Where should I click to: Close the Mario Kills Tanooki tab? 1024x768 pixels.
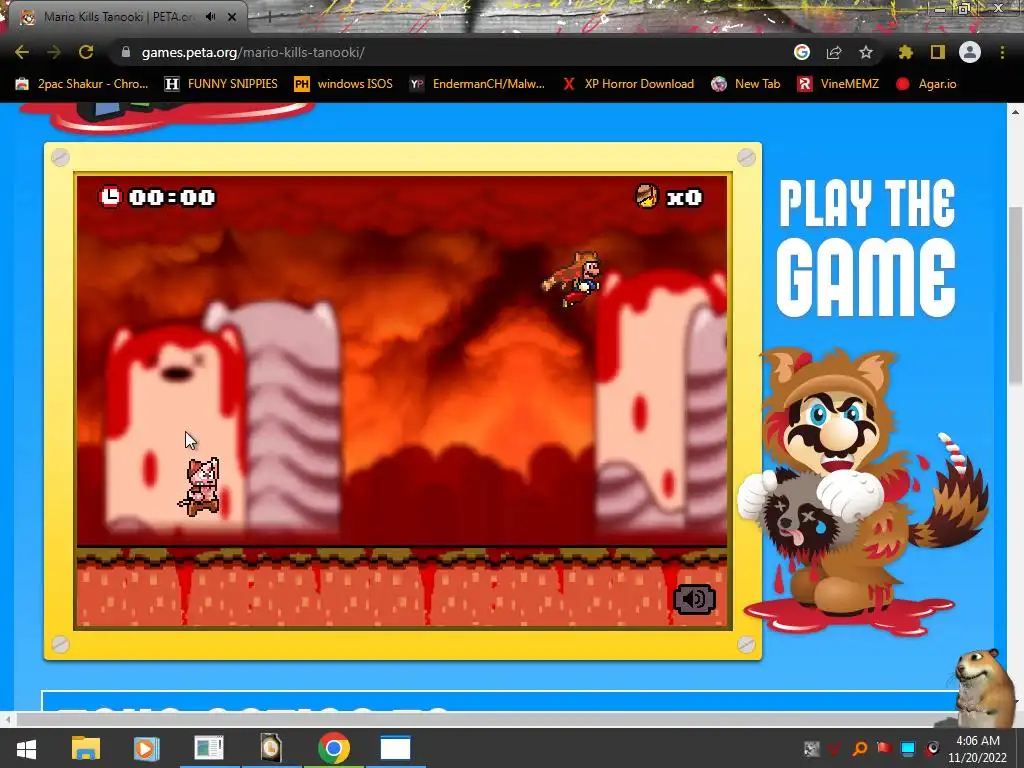coord(232,17)
